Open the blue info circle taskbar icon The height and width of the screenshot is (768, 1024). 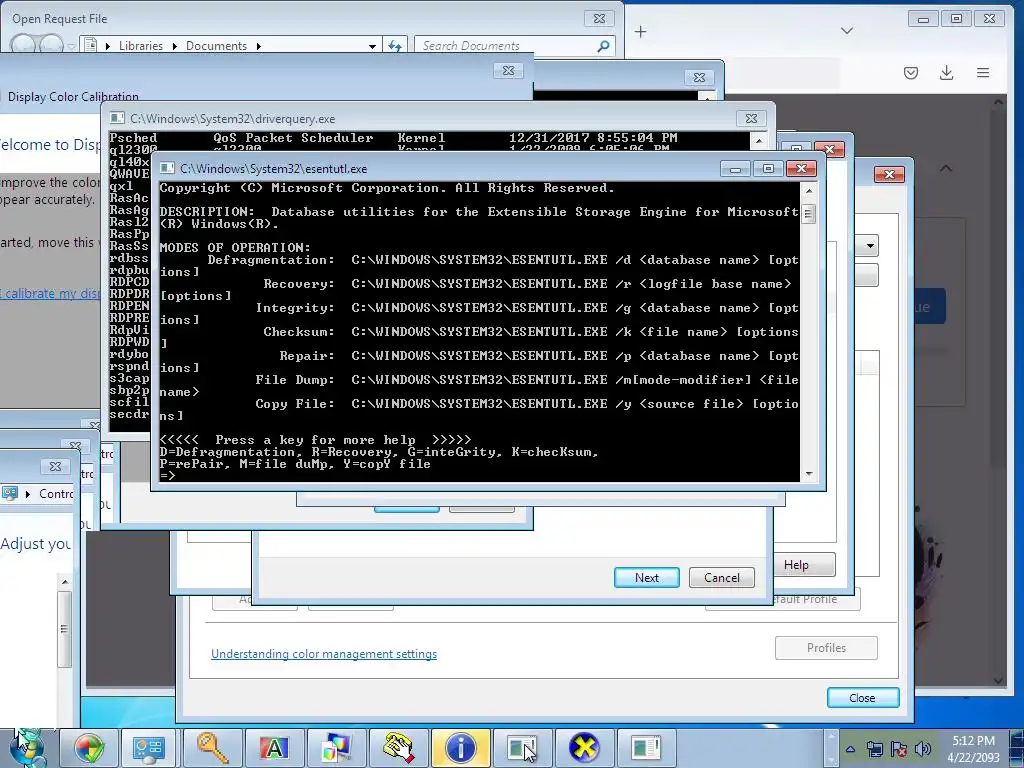tap(460, 748)
